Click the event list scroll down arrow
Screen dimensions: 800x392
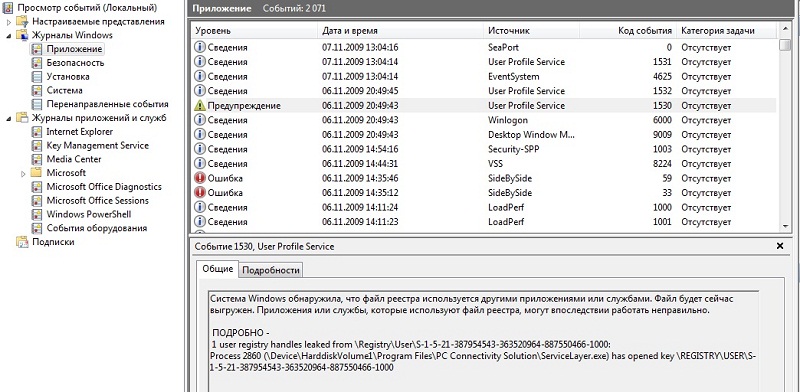(x=785, y=226)
